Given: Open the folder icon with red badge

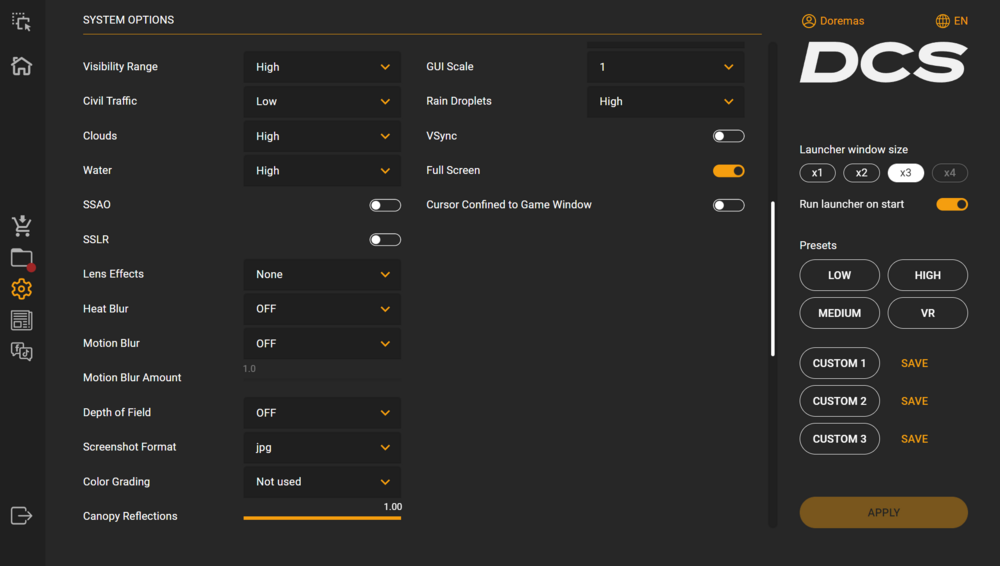Looking at the screenshot, I should point(21,258).
